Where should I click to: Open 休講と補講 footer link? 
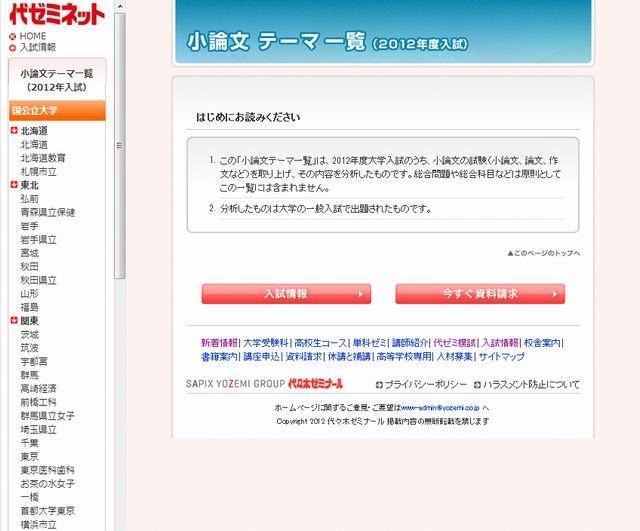[x=349, y=357]
